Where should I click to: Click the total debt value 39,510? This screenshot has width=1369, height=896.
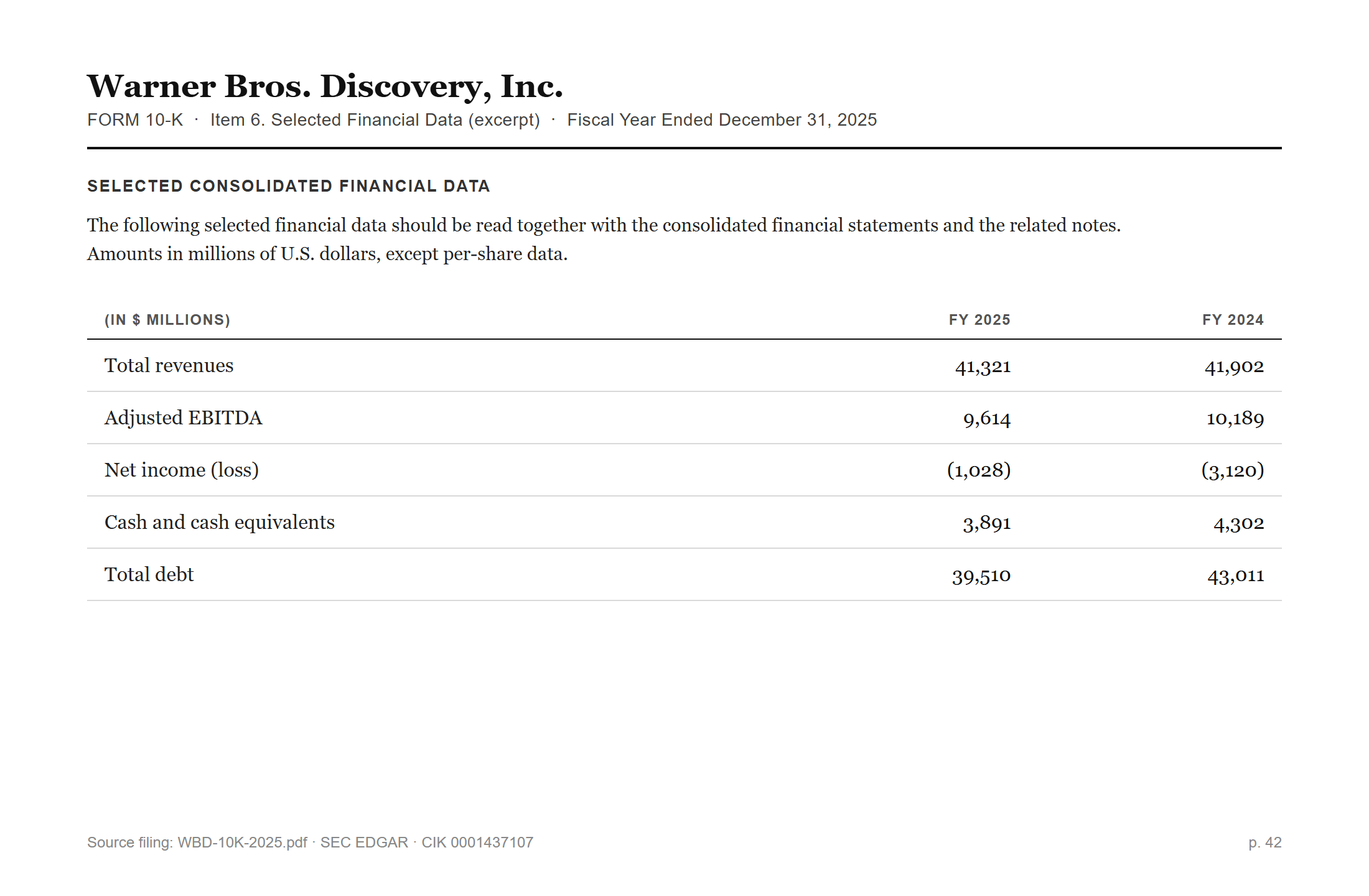click(981, 576)
